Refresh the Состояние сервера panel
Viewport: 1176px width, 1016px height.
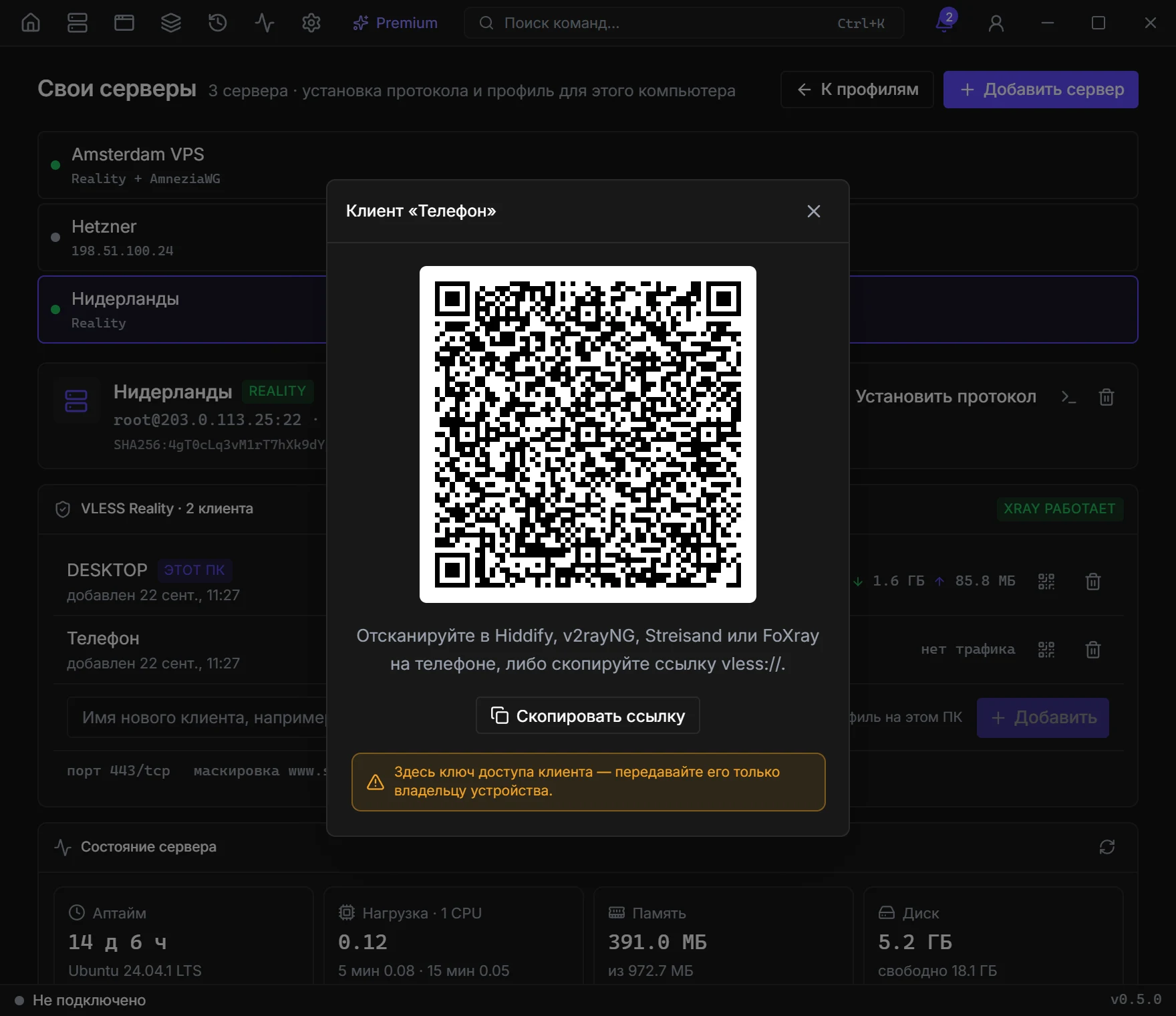(1107, 847)
